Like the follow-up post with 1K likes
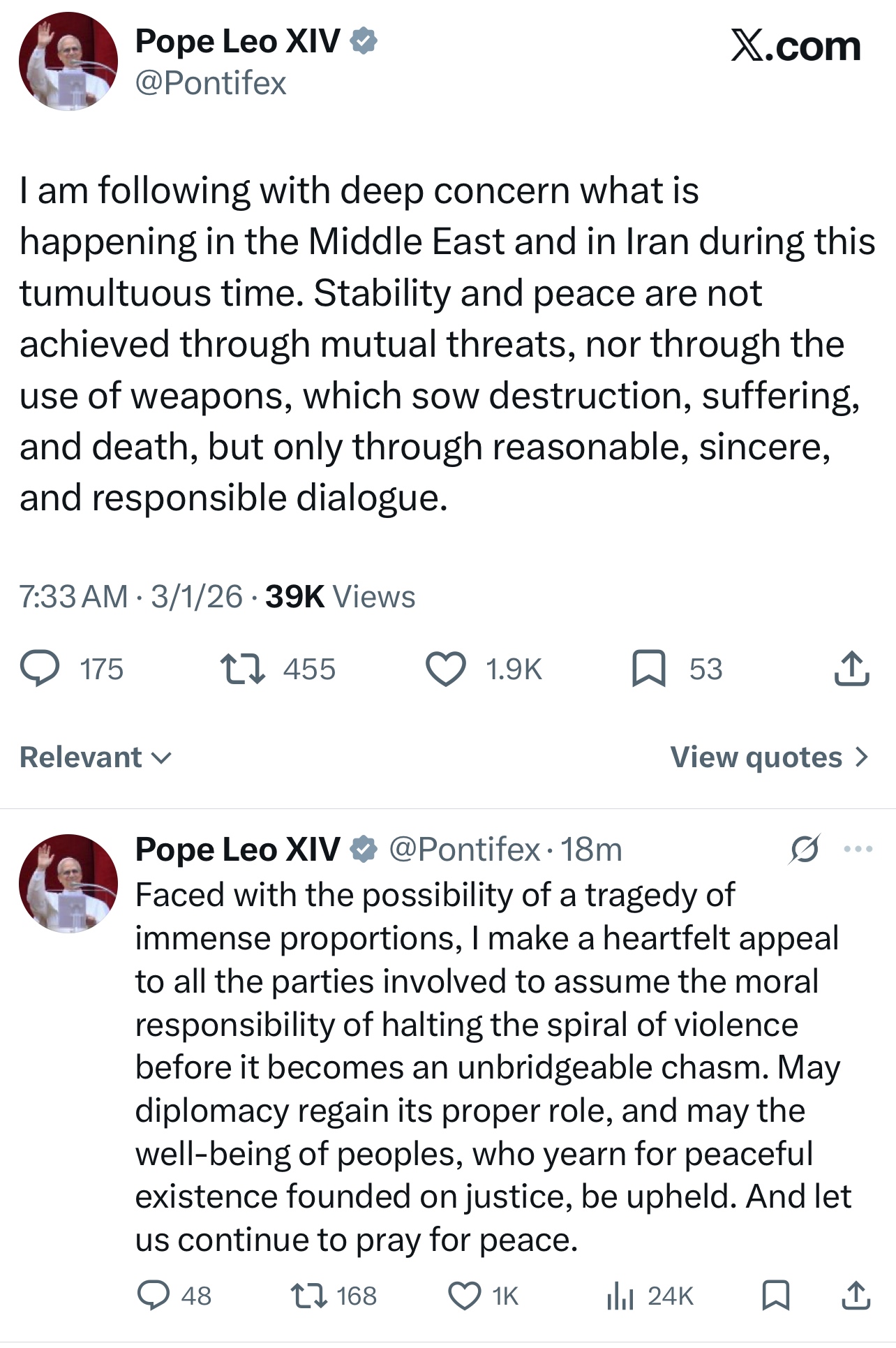The width and height of the screenshot is (896, 1348). pyautogui.click(x=464, y=1296)
